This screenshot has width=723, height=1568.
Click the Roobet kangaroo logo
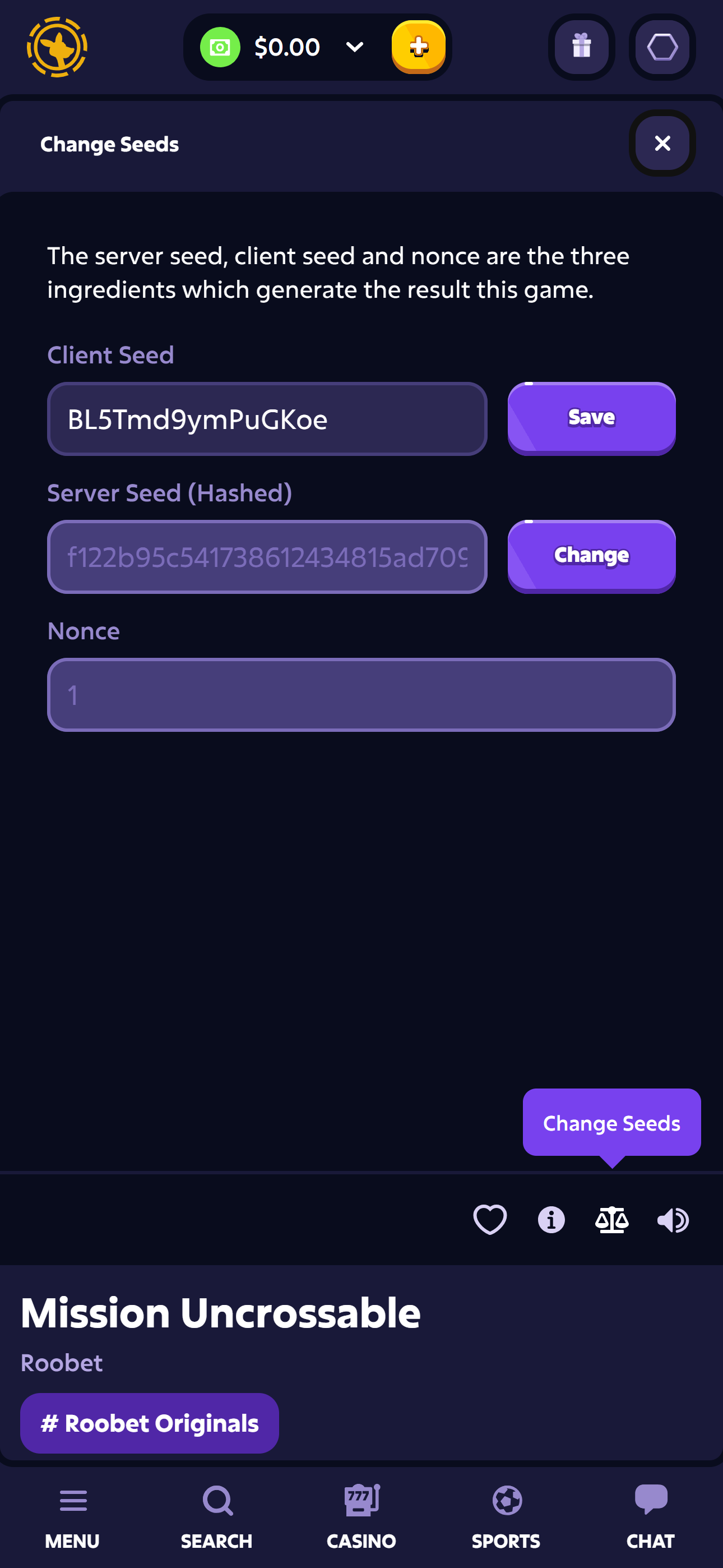(x=57, y=47)
